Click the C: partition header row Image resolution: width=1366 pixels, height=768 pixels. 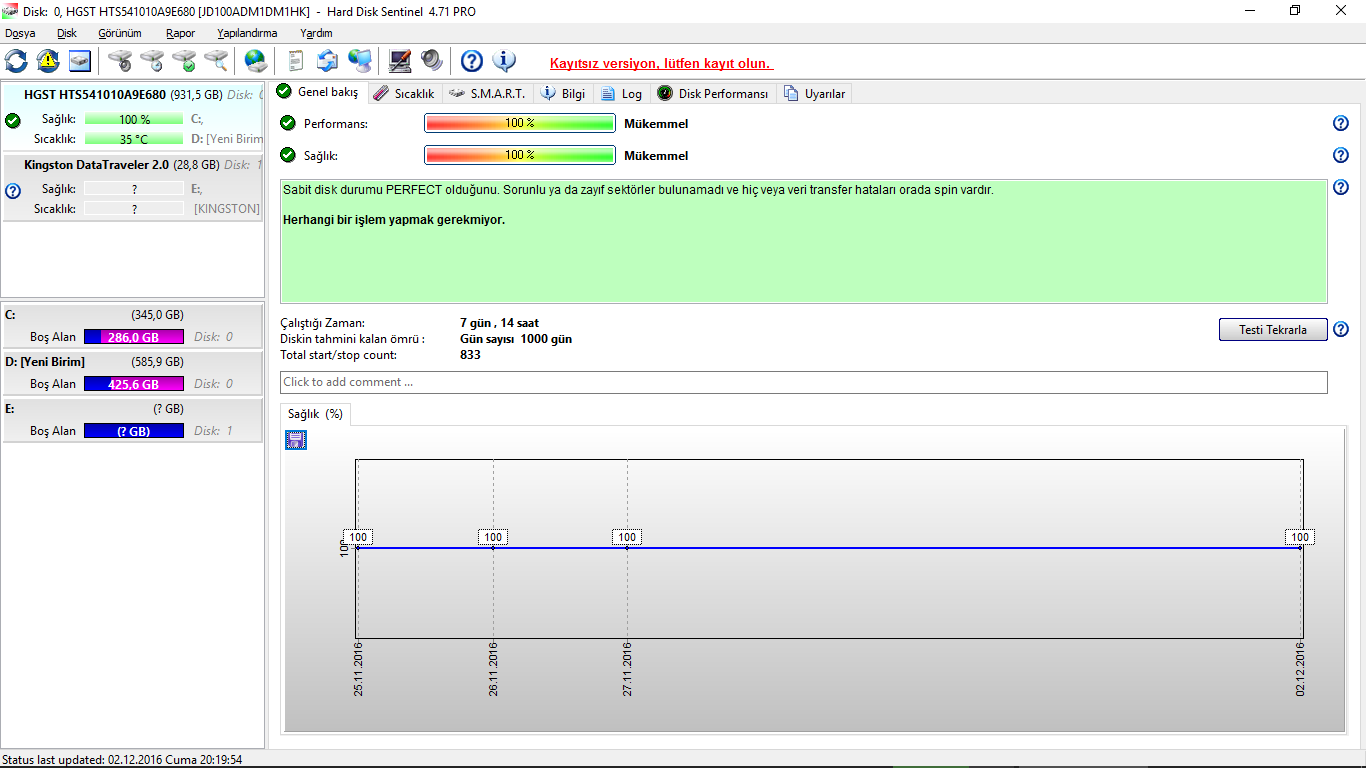[x=133, y=314]
